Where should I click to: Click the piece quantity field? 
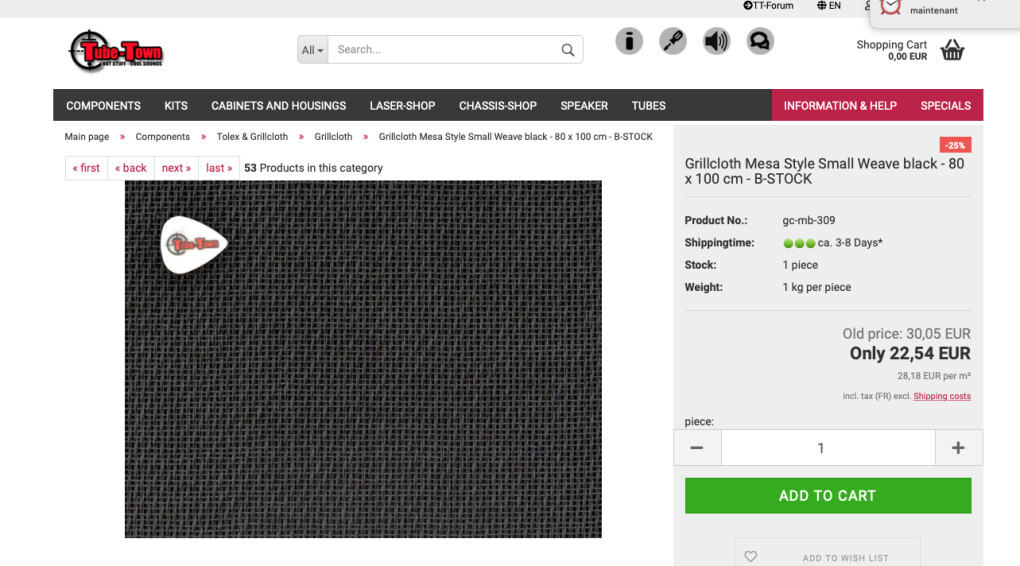pyautogui.click(x=828, y=448)
